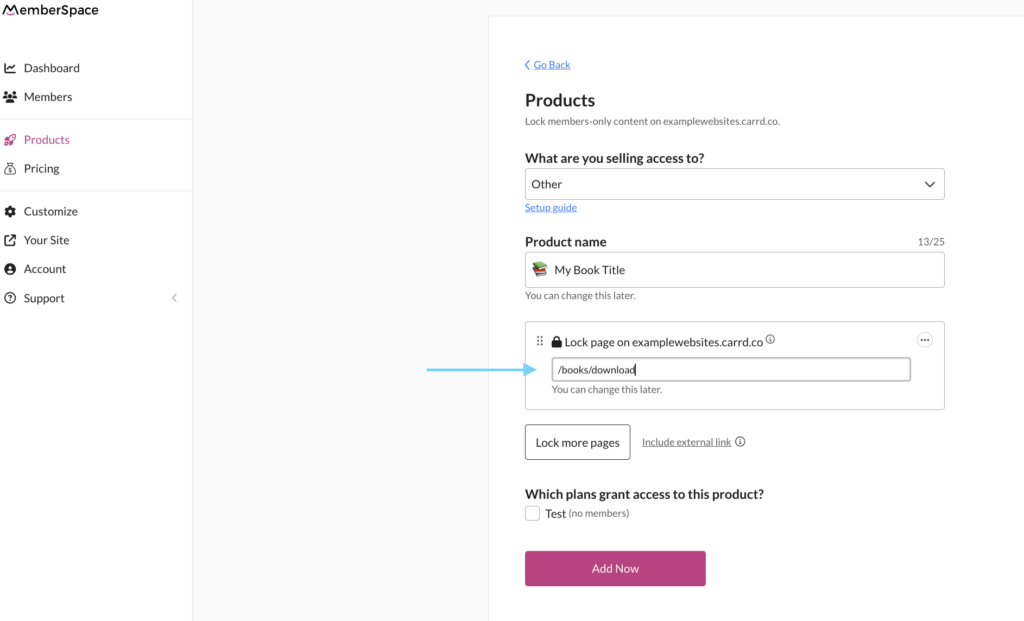This screenshot has width=1024, height=621.
Task: Click info icon beside lock page domain
Action: (x=770, y=340)
